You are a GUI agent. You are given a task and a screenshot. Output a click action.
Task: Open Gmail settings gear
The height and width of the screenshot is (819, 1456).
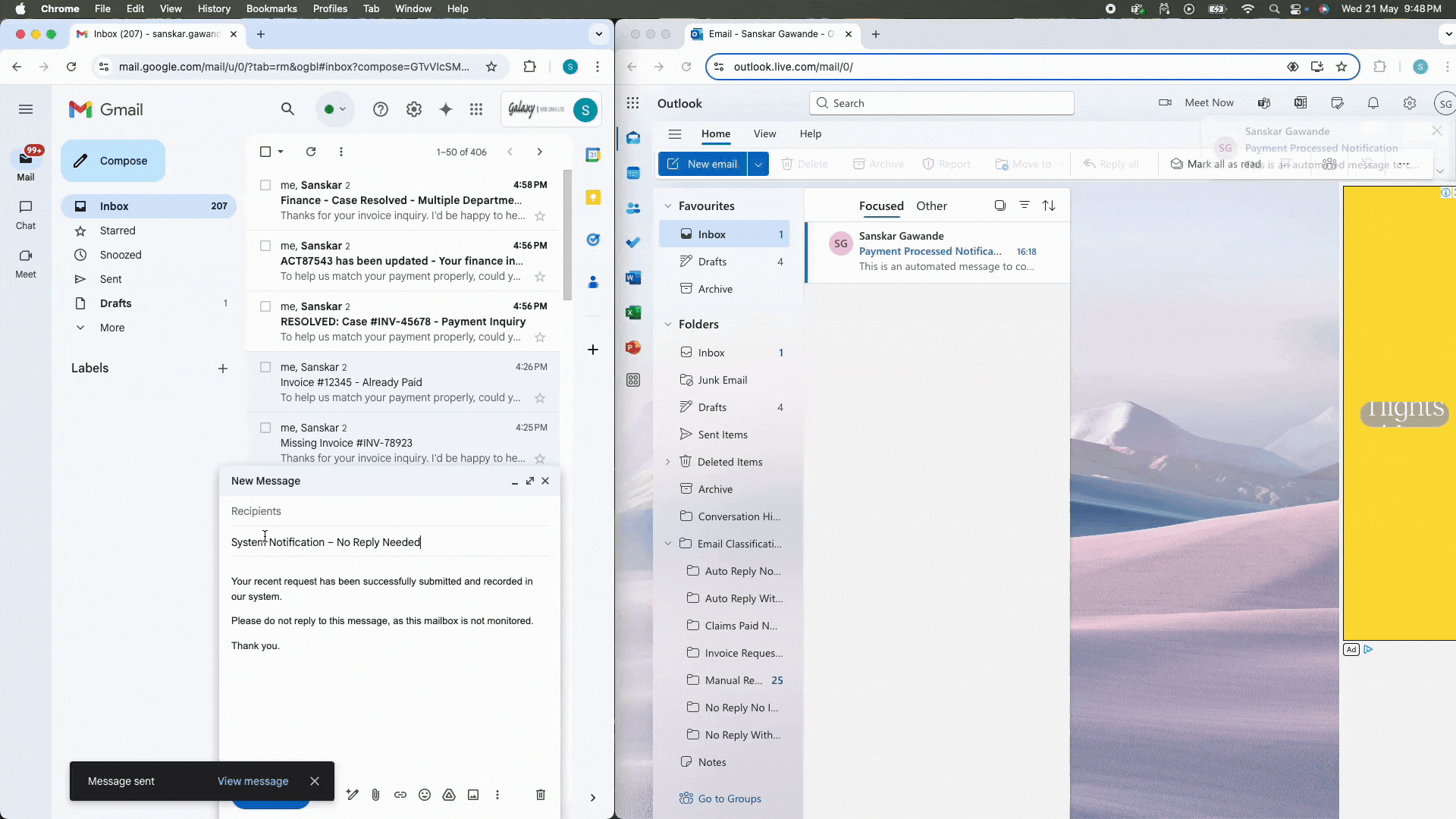coord(414,109)
